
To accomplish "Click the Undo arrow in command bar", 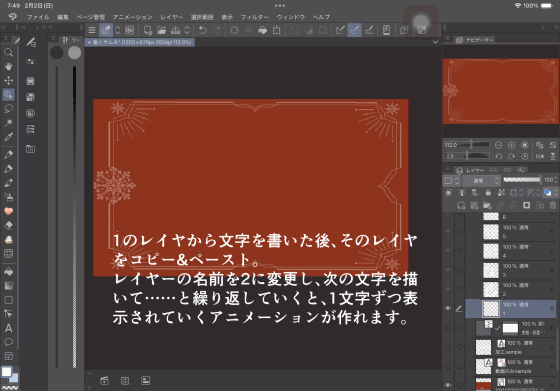I will coord(202,30).
